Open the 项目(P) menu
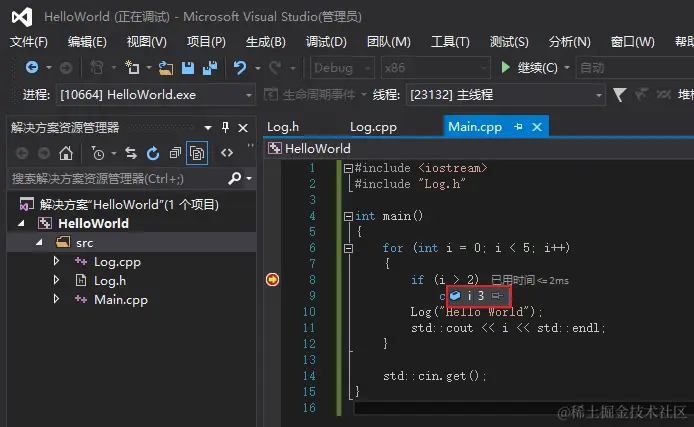This screenshot has width=694, height=427. click(x=206, y=42)
